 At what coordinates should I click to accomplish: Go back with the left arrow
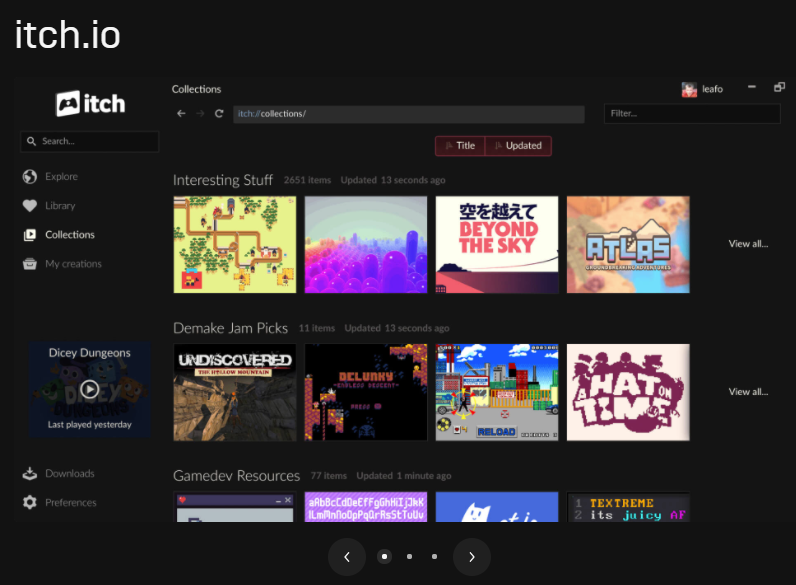(181, 114)
